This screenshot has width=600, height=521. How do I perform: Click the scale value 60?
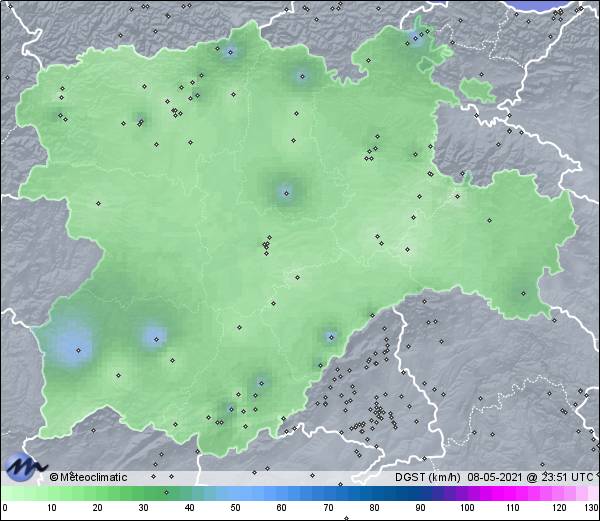[282, 508]
